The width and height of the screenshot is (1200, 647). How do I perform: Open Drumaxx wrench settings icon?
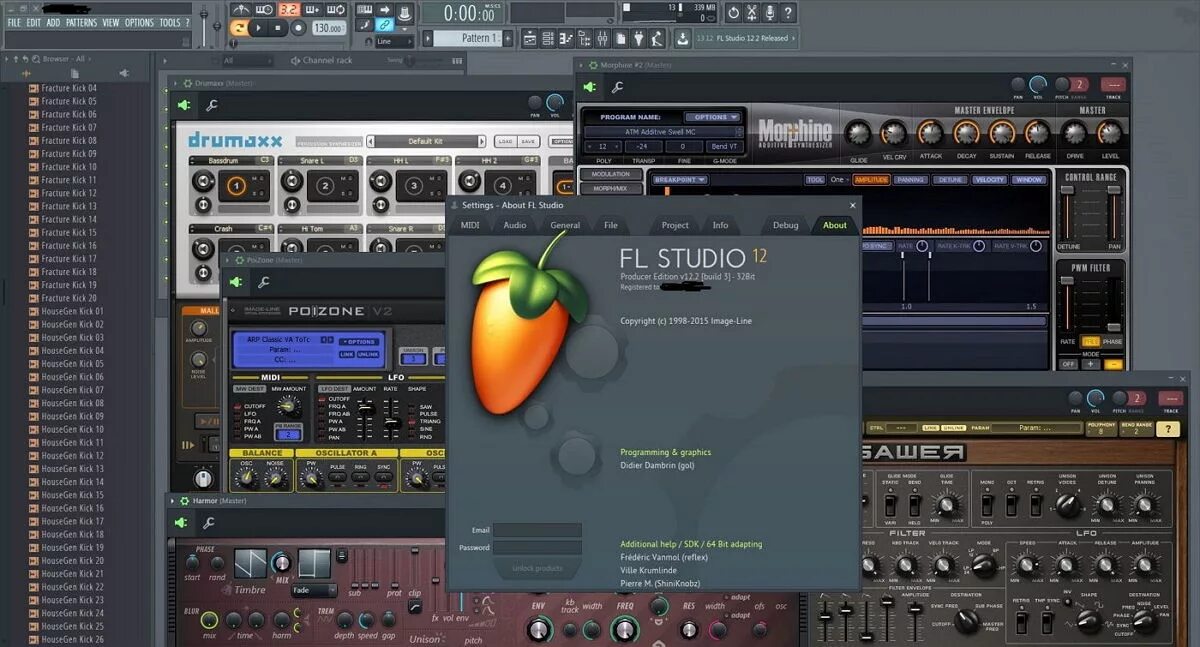click(212, 106)
